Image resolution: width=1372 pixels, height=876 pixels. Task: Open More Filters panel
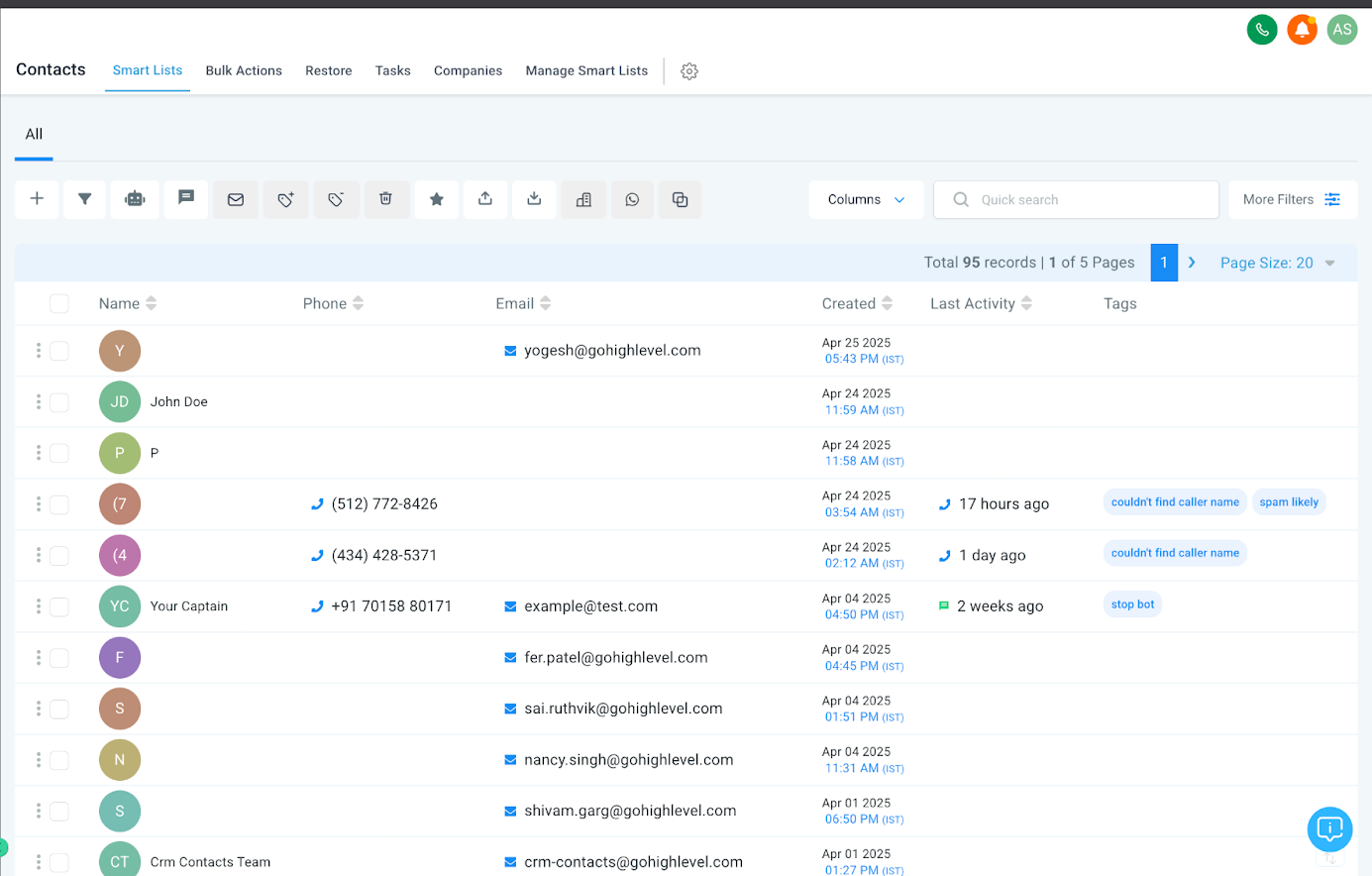[x=1293, y=199]
